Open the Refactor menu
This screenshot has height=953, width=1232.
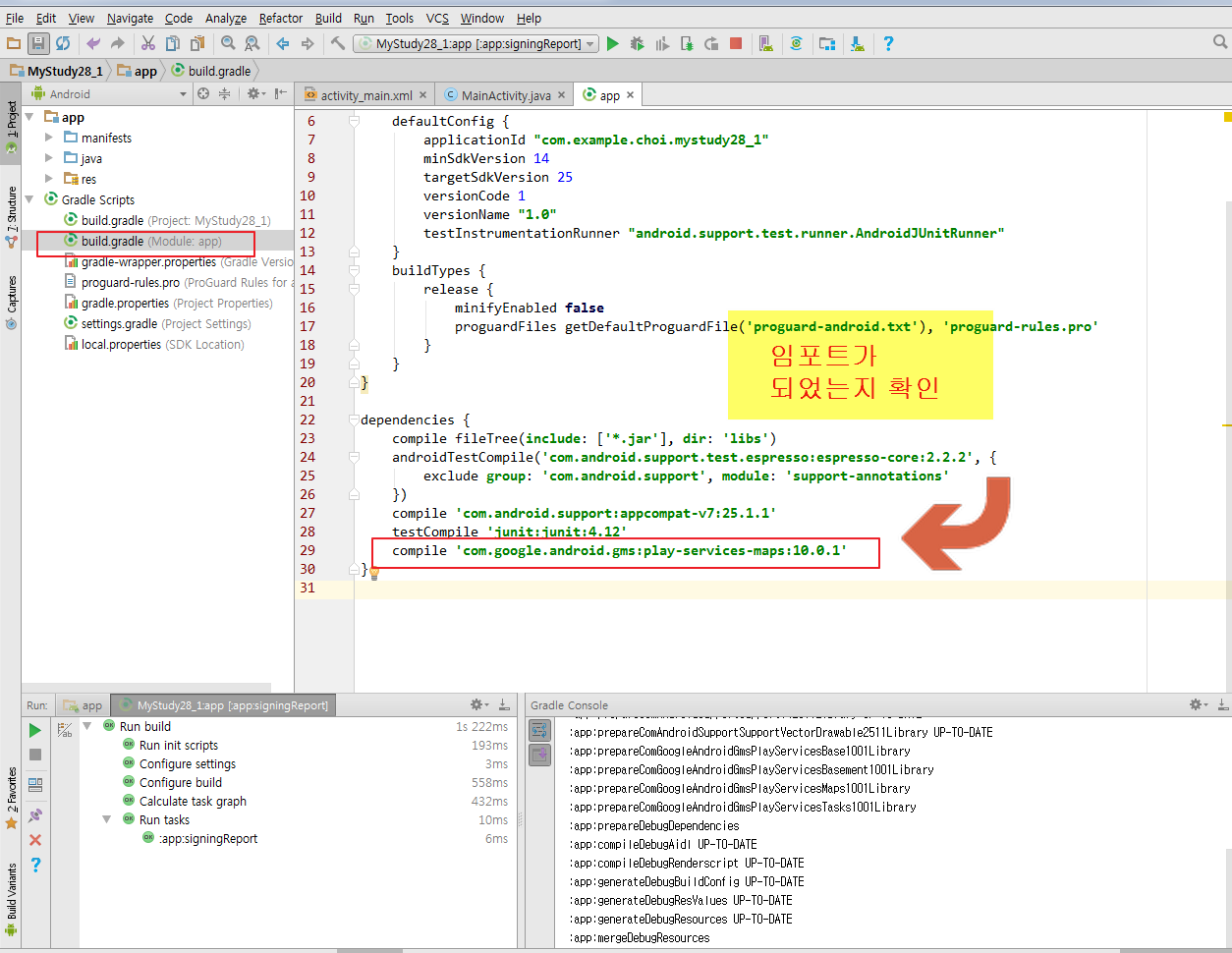(281, 18)
